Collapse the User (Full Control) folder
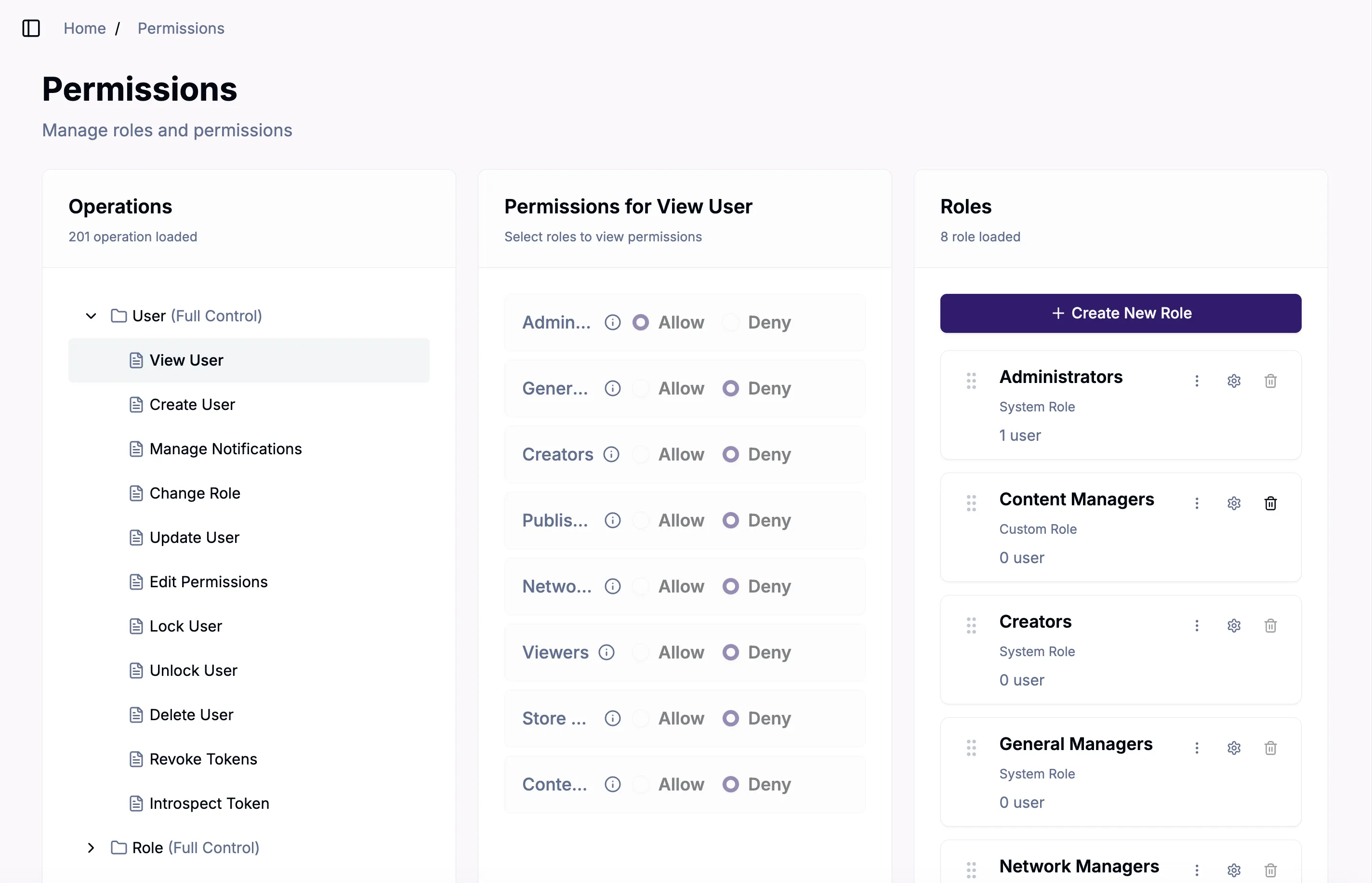Screen dimensions: 1372x883 point(91,316)
